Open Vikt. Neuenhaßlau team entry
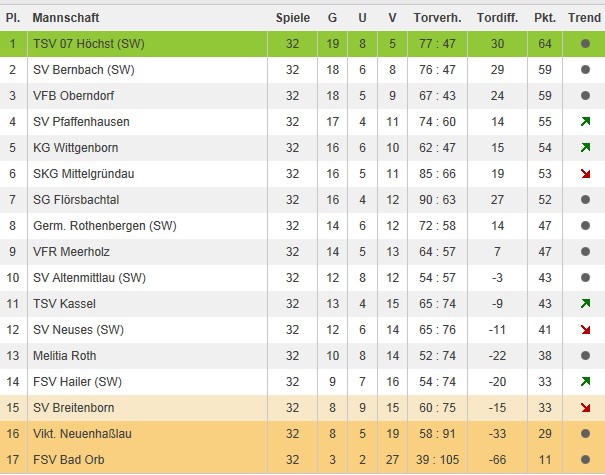Viewport: 605px width, 475px height. coord(82,433)
